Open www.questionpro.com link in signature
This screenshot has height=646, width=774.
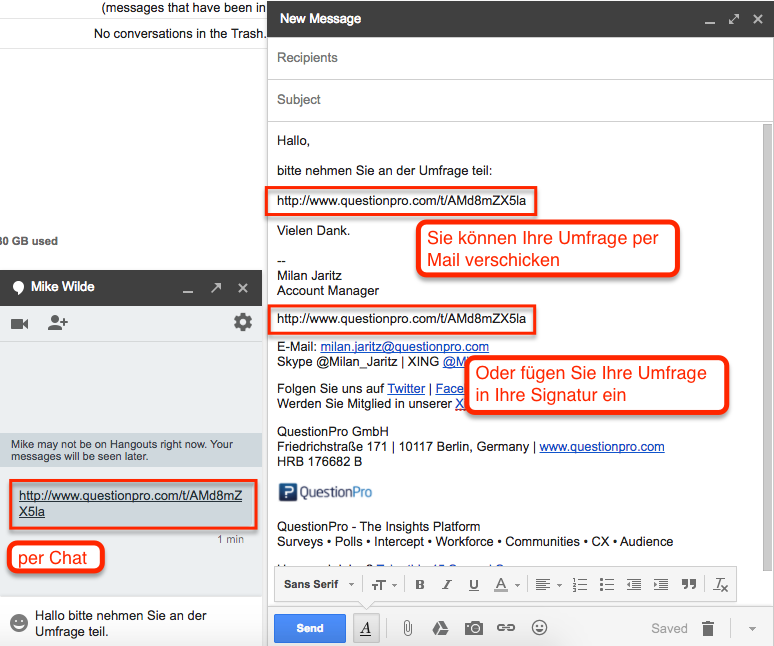[x=602, y=447]
